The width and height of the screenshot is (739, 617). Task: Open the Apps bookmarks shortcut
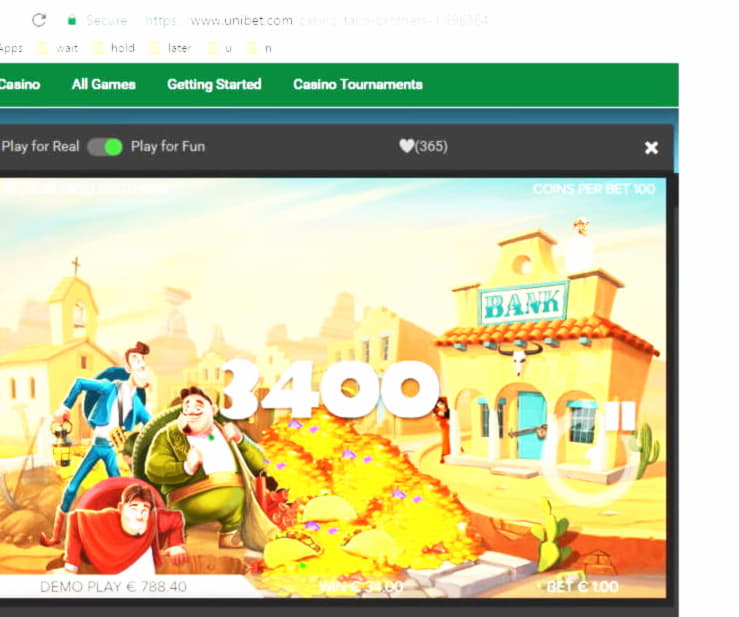tap(11, 48)
